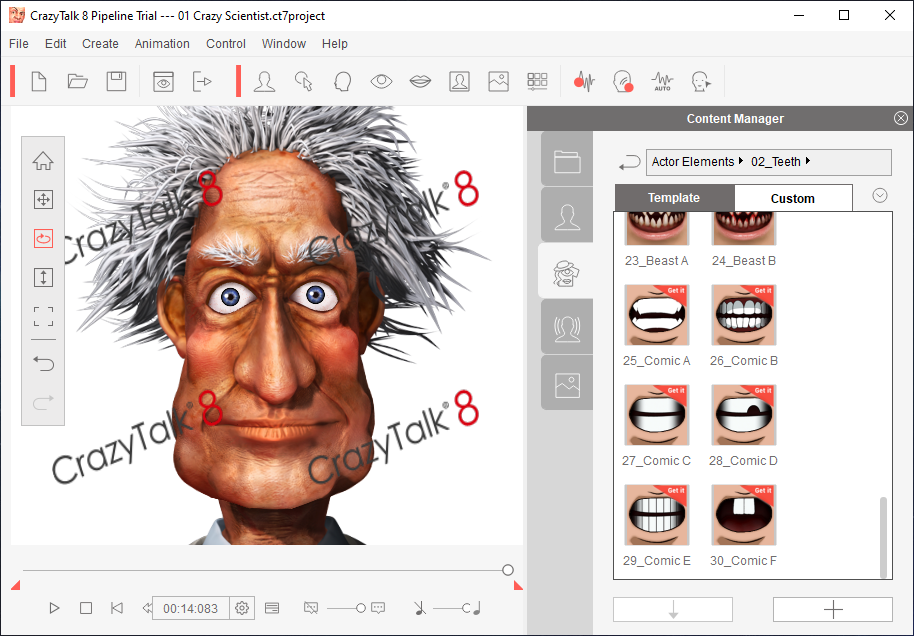Create a new project with the blank page icon
The image size is (914, 636).
[38, 81]
